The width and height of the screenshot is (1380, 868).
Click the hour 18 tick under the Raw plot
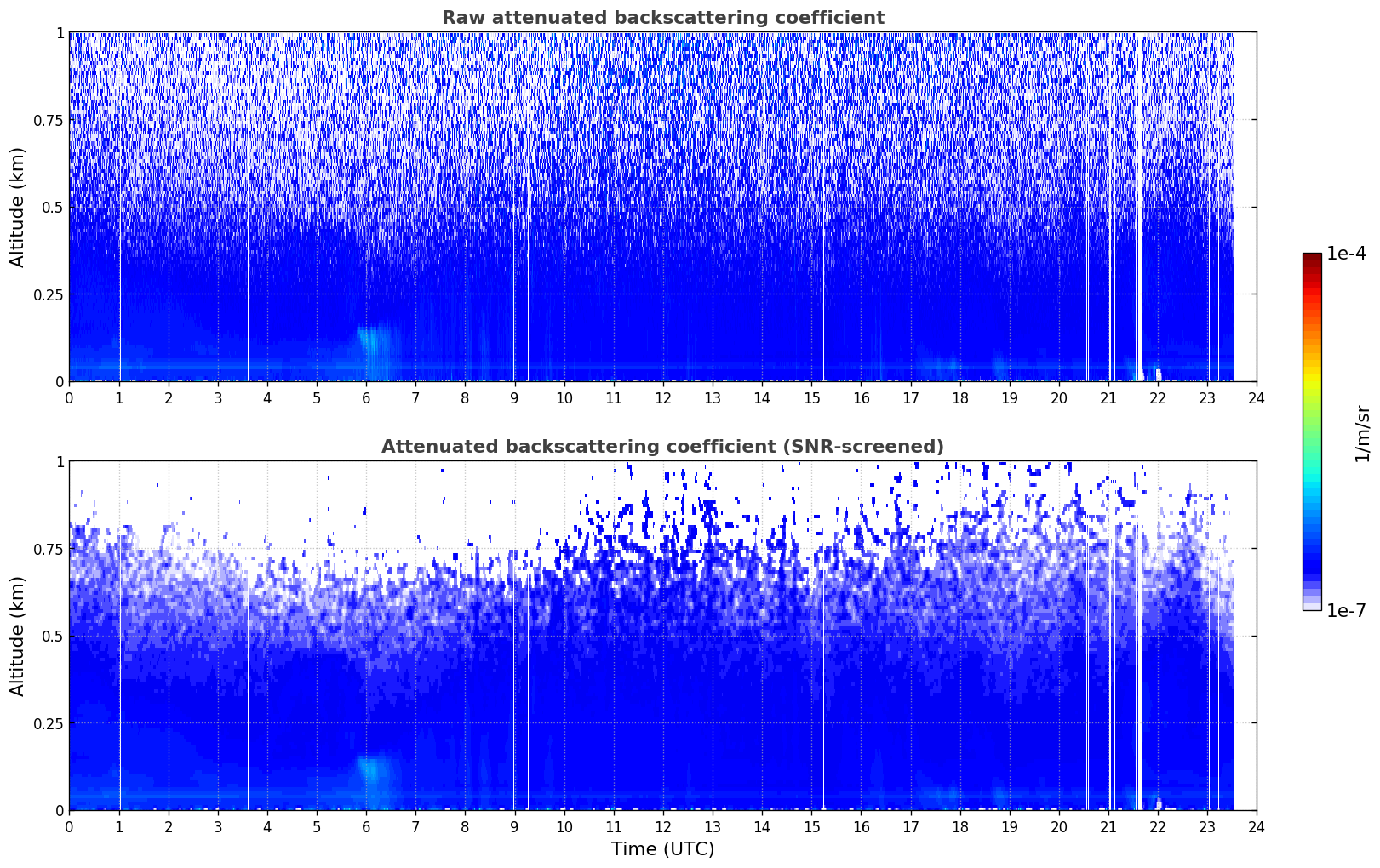pyautogui.click(x=959, y=397)
